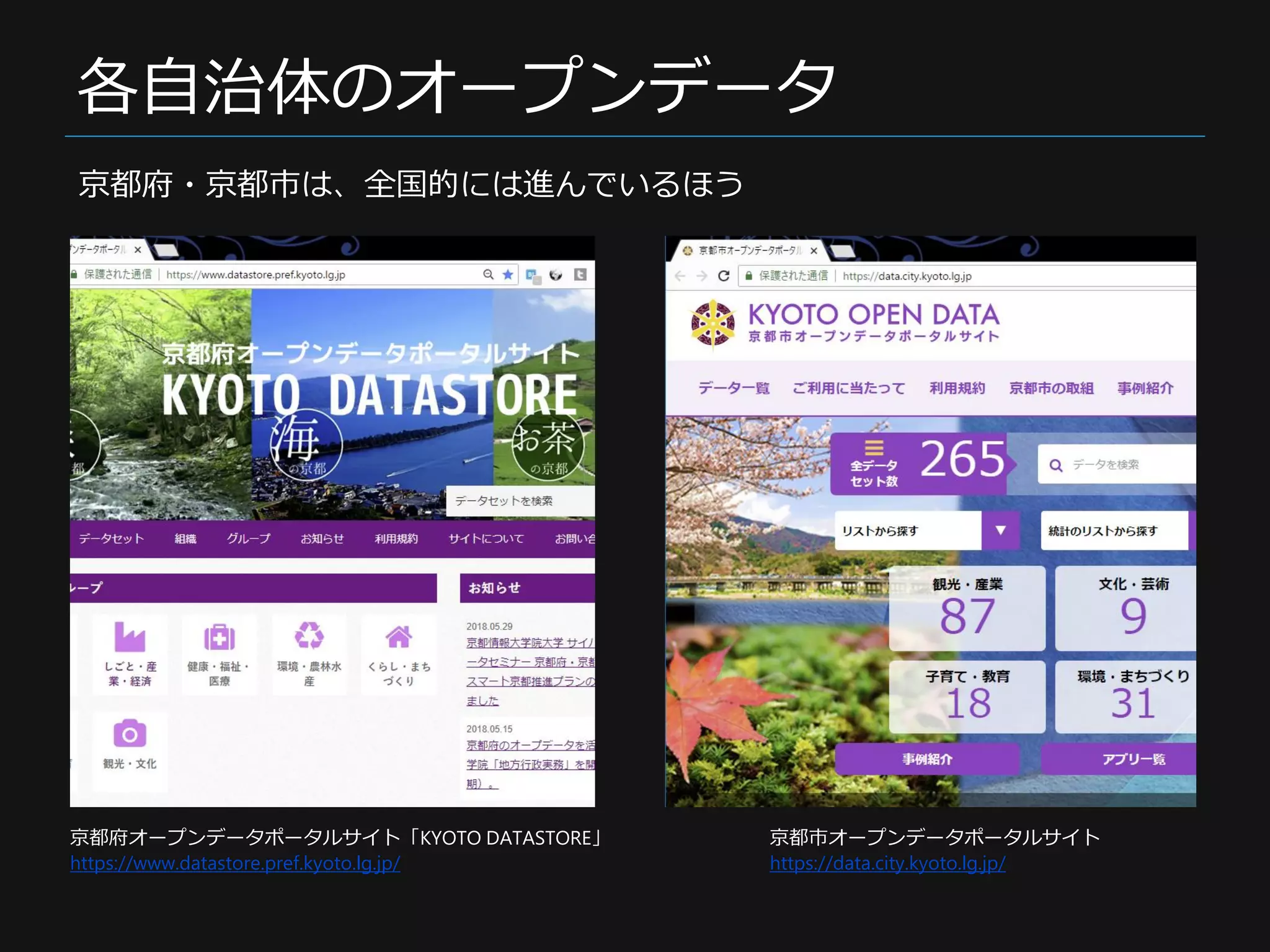Click the 海の京都 circle badge
1270x952 pixels.
pyautogui.click(x=306, y=445)
